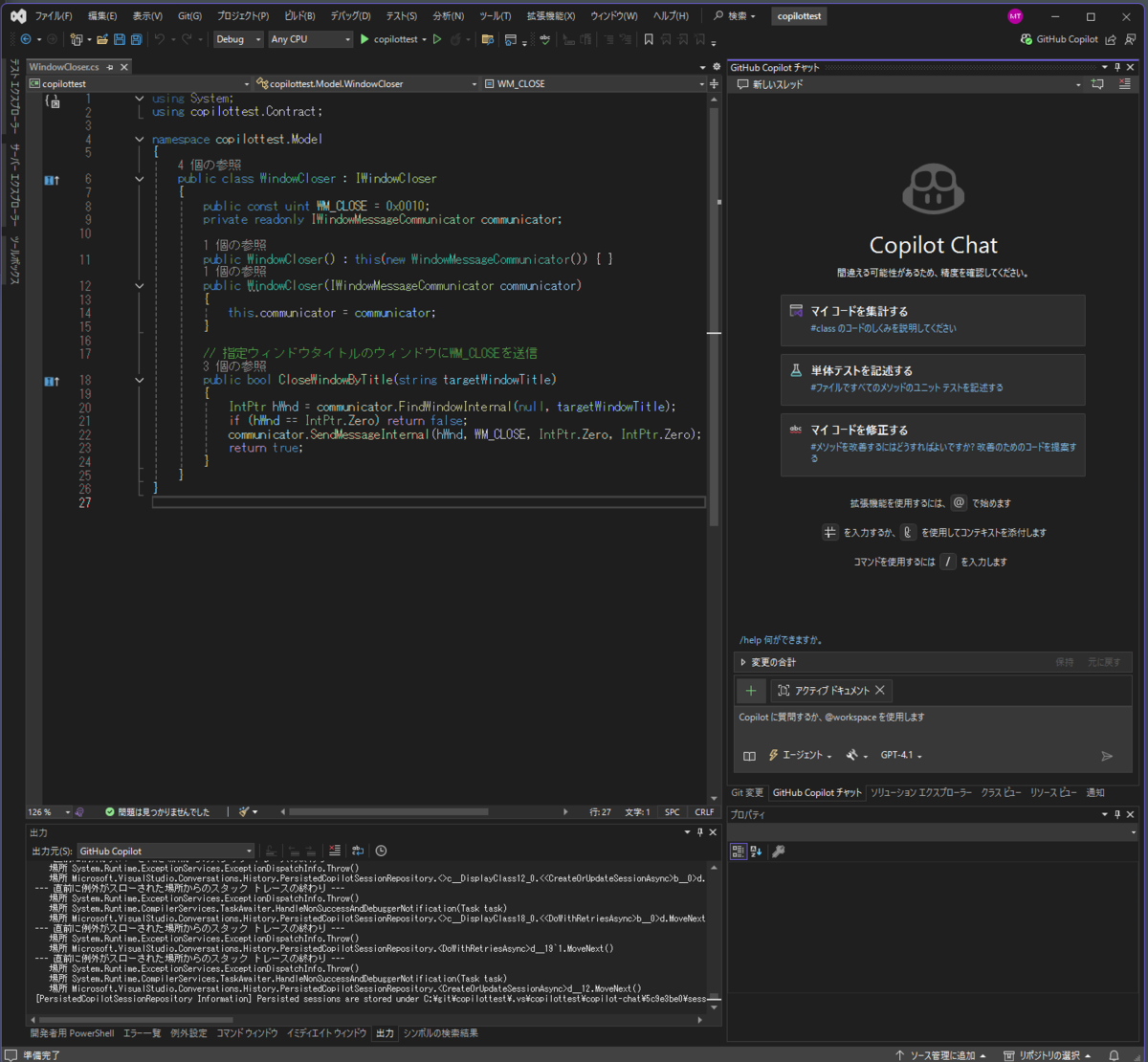The width and height of the screenshot is (1148, 1062).
Task: Pin the GitHub Copilot chat panel
Action: click(1117, 67)
